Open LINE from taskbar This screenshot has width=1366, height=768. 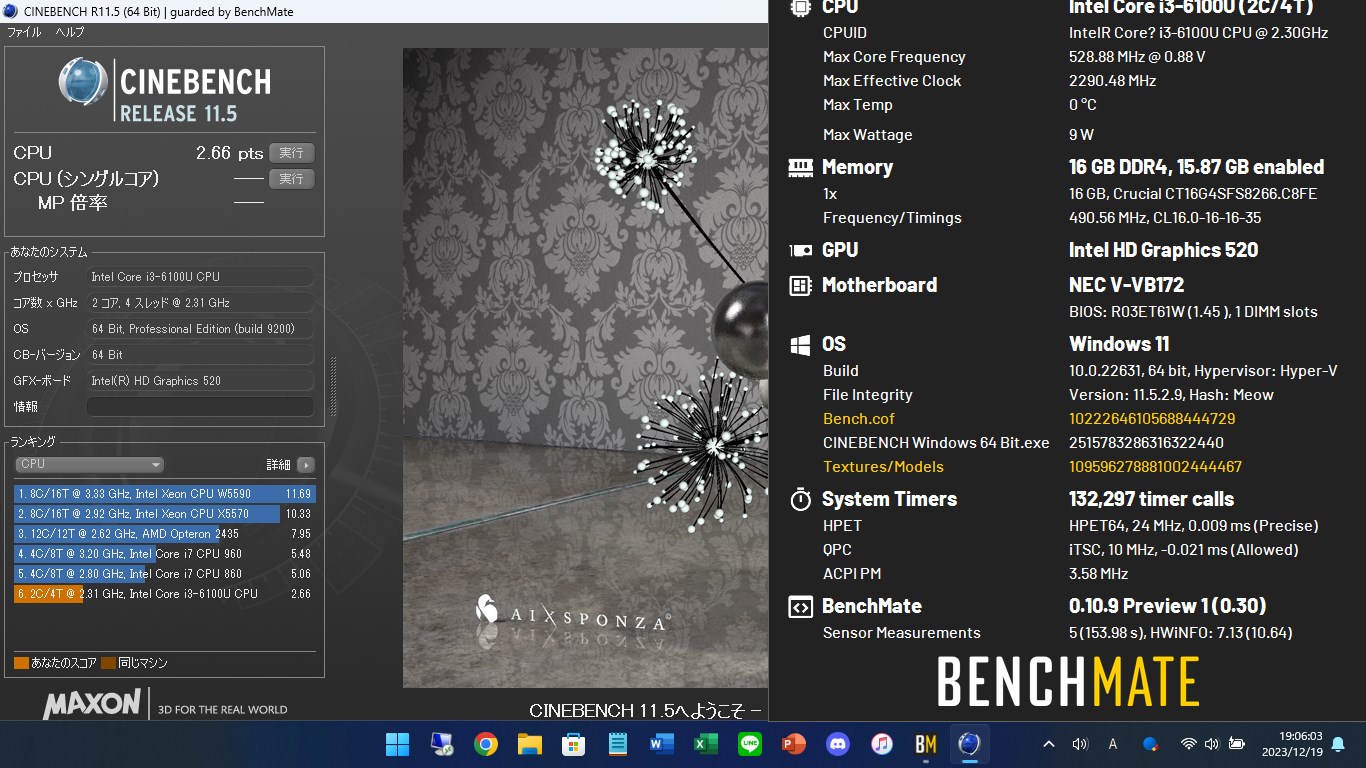coord(750,744)
